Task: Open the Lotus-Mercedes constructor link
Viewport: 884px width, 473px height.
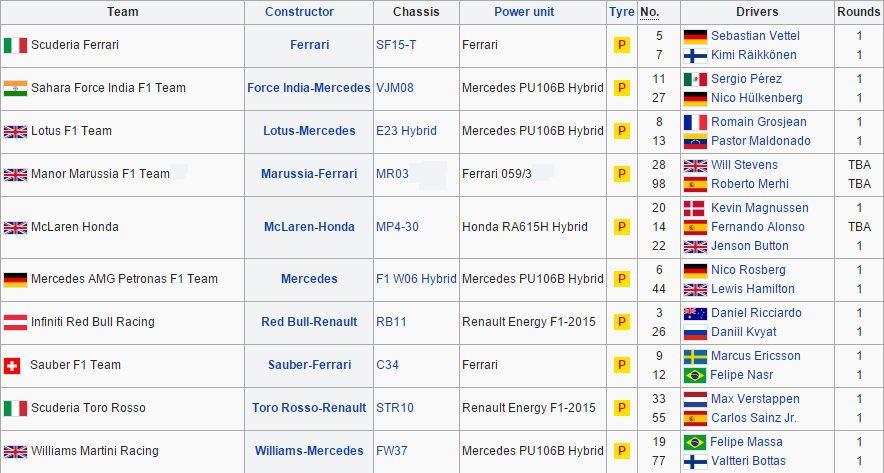Action: point(310,131)
